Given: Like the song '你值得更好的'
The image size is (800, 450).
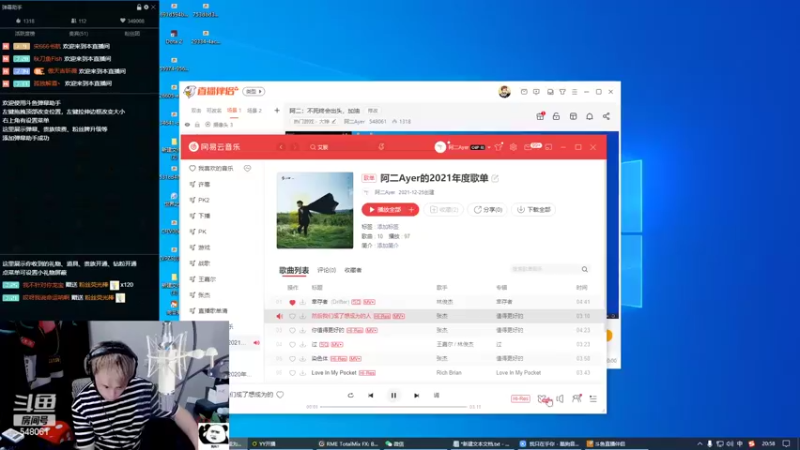Looking at the screenshot, I should coord(292,330).
